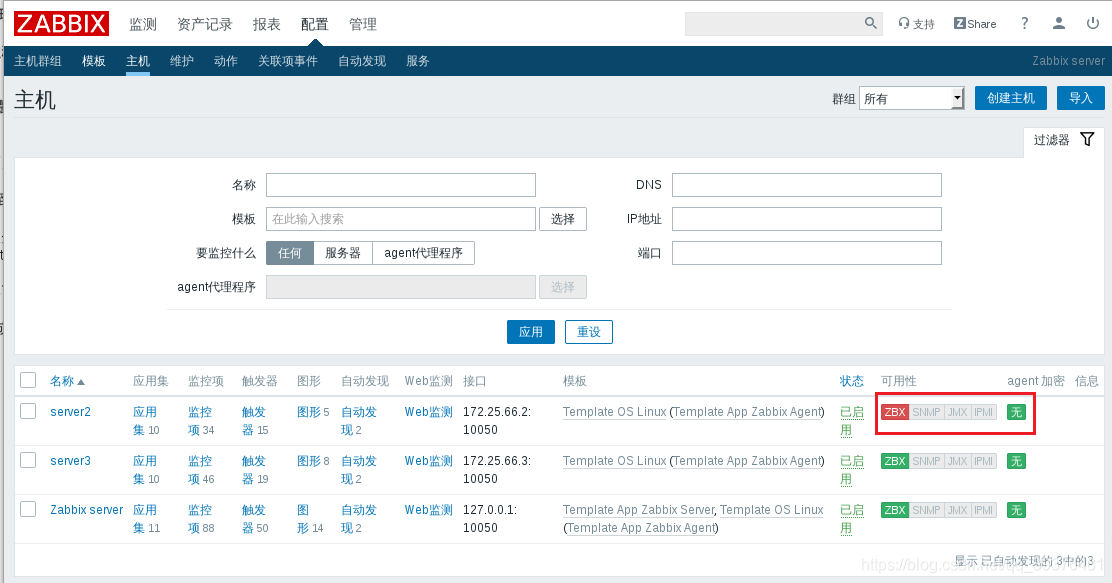The height and width of the screenshot is (583, 1112).
Task: Open 监控项 34 for server2
Action: [201, 421]
